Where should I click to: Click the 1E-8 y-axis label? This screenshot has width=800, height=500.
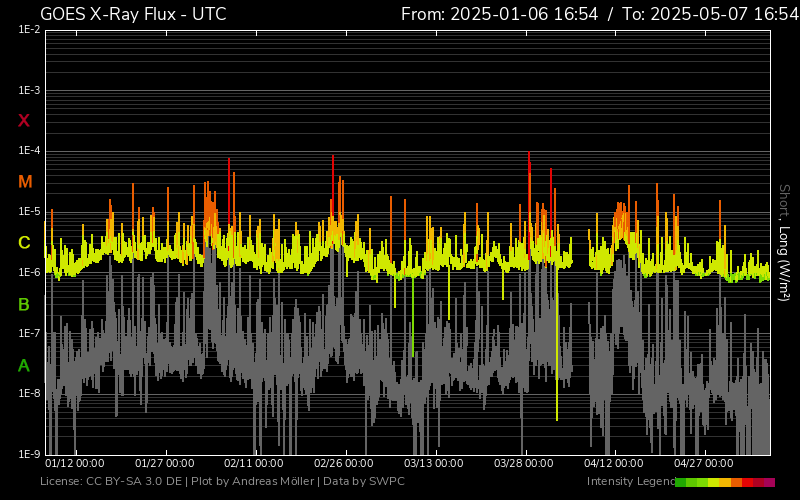tap(30, 393)
